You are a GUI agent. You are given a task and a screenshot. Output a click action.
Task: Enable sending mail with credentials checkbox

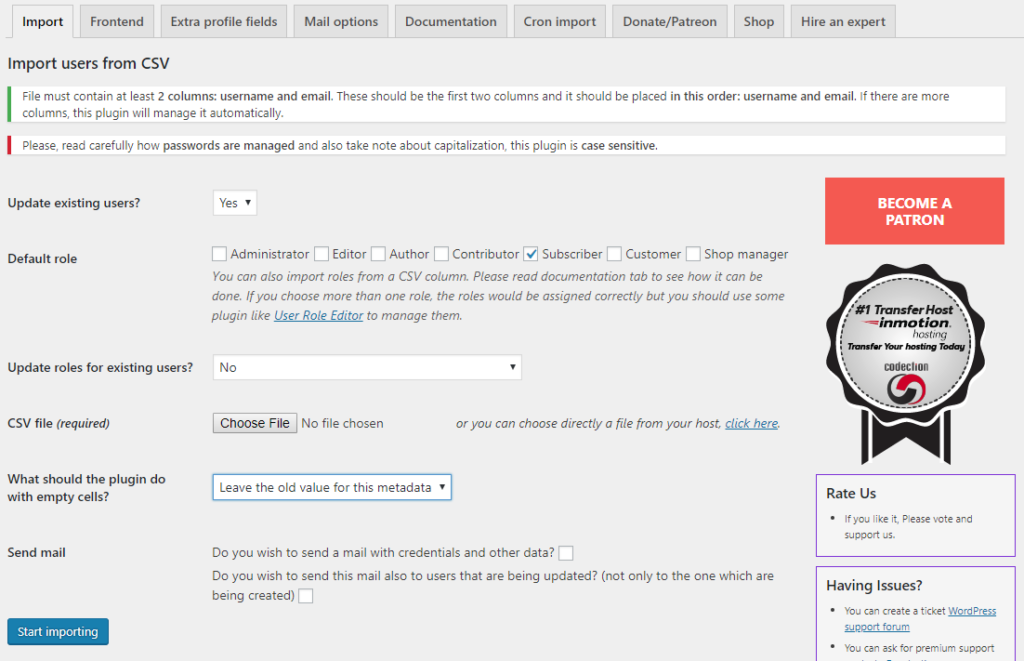[566, 553]
